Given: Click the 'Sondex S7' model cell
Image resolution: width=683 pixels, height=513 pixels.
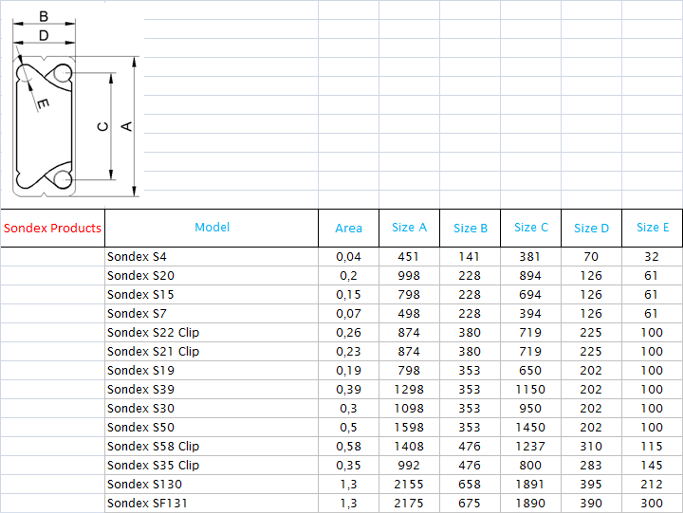Looking at the screenshot, I should pos(212,314).
